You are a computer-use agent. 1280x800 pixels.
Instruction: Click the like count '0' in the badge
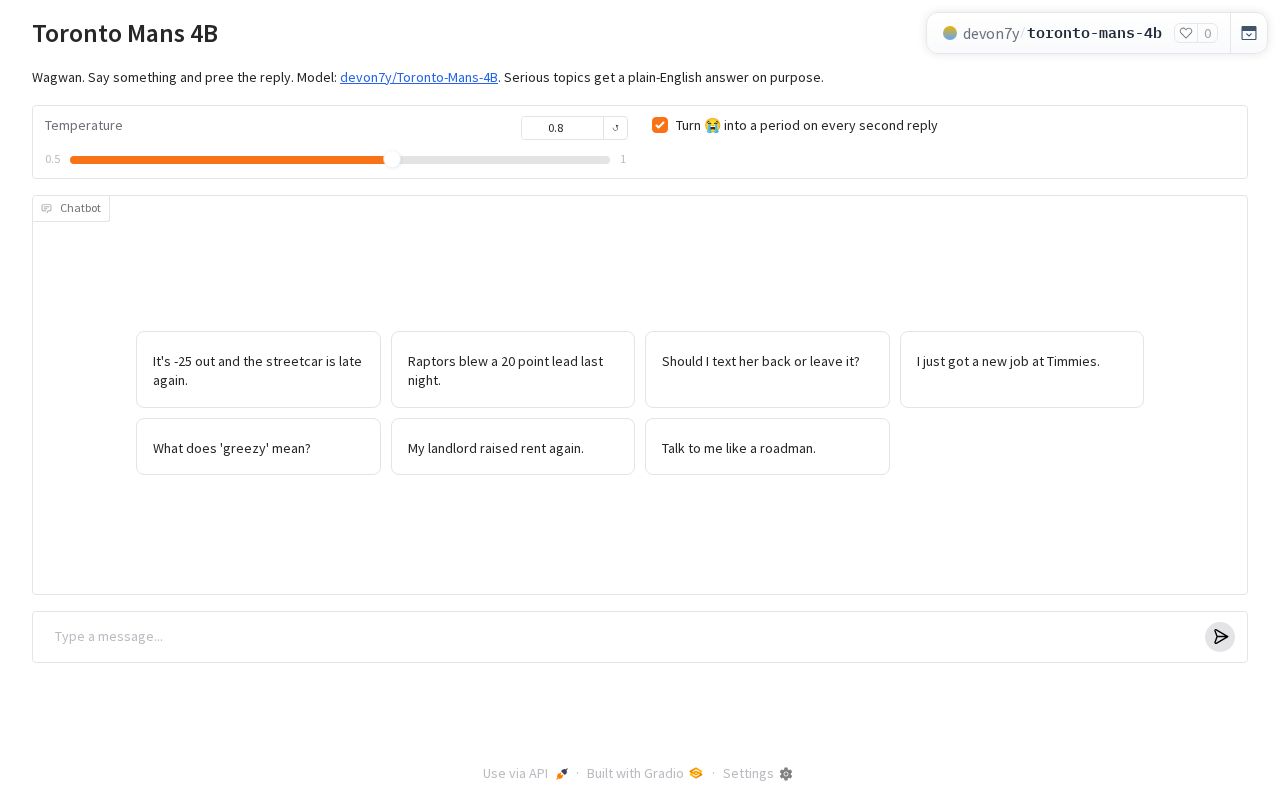[x=1208, y=33]
